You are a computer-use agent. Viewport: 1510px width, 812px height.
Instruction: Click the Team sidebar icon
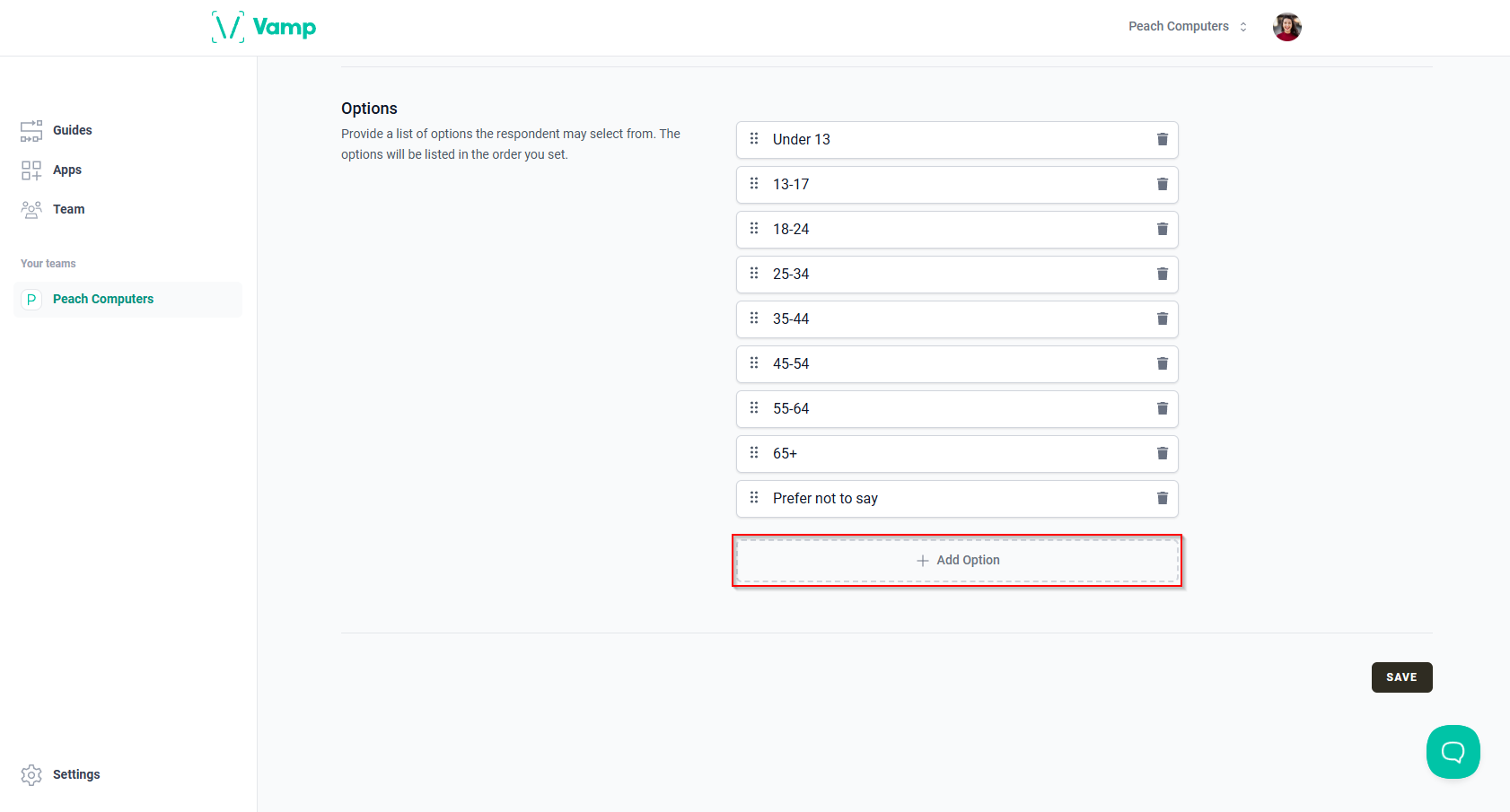(x=31, y=210)
